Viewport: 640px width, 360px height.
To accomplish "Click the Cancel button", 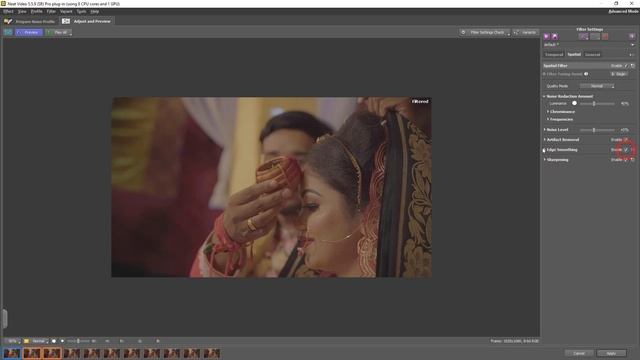I will point(579,353).
